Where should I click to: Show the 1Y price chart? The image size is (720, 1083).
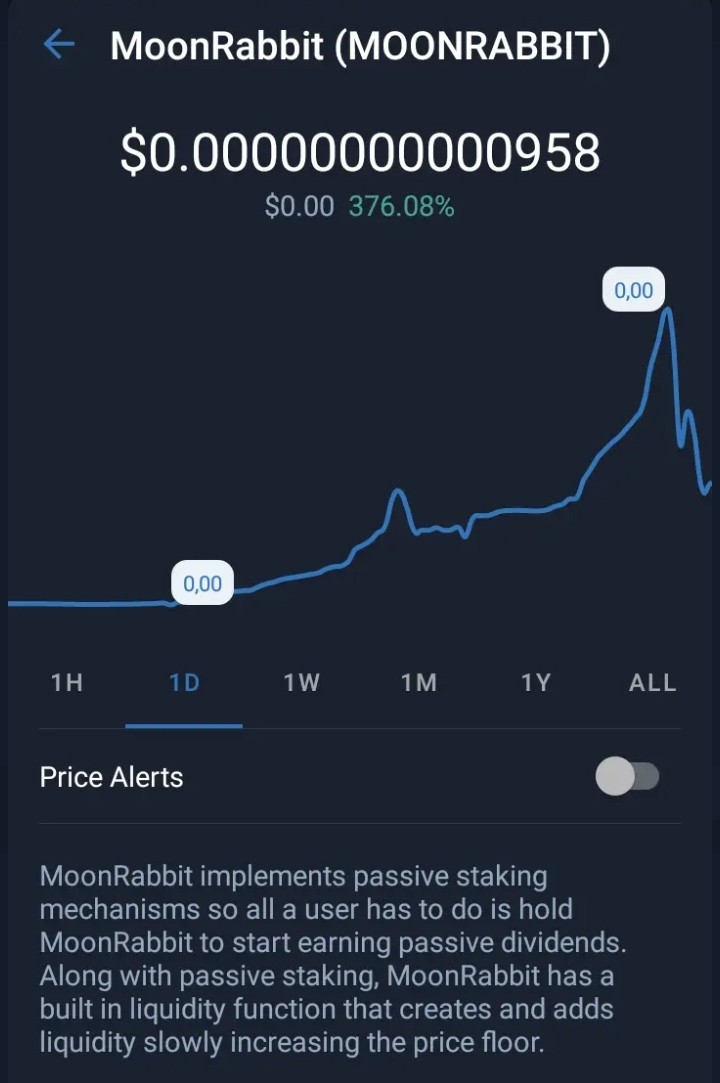pos(536,682)
